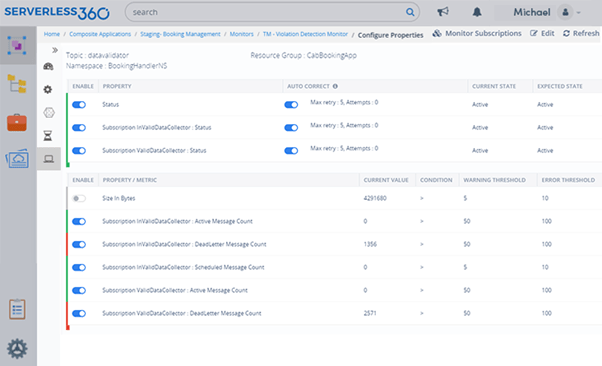The height and width of the screenshot is (366, 602).
Task: Click Size In Bytes condition '>' symbol
Action: pos(422,198)
